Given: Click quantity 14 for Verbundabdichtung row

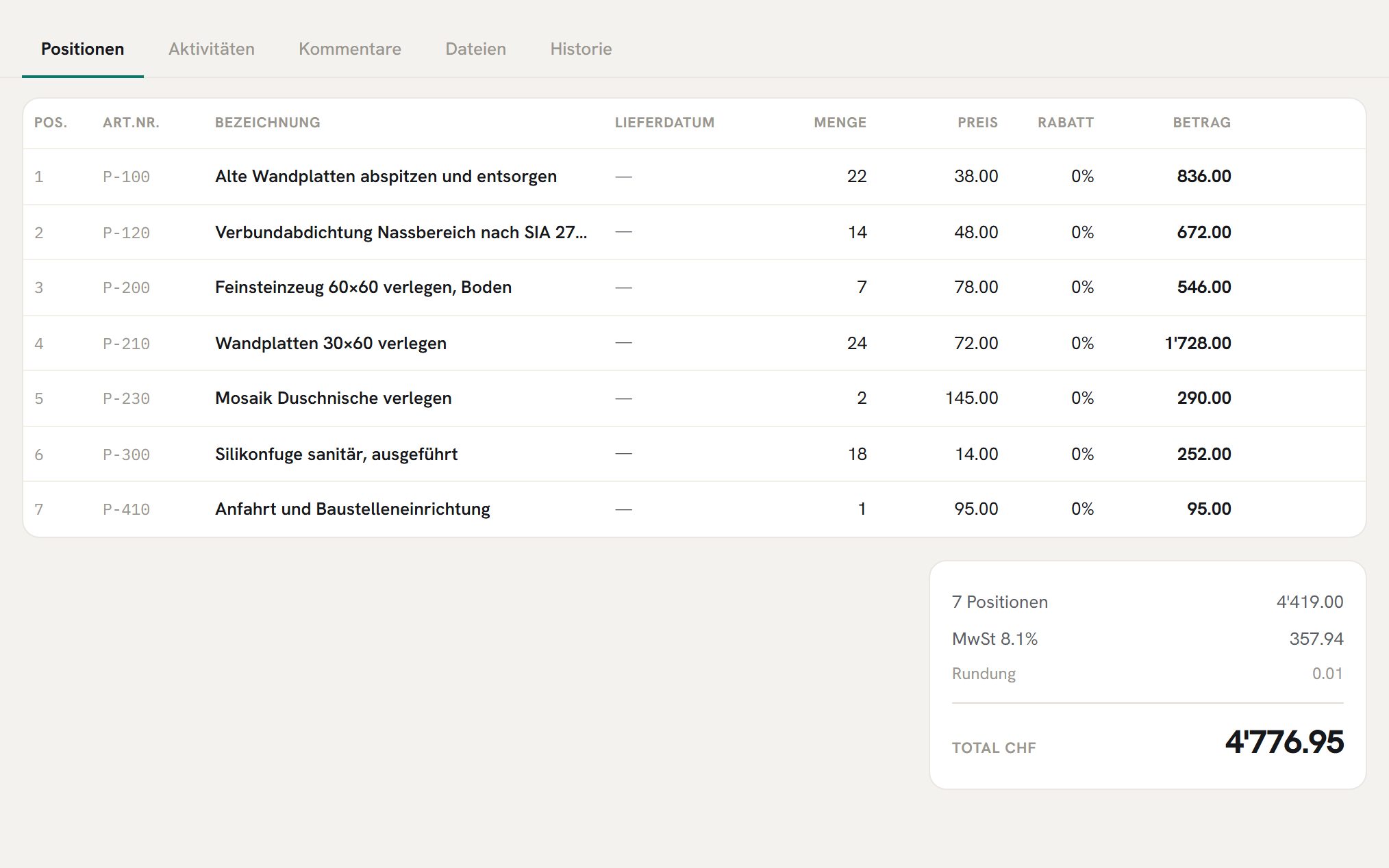Looking at the screenshot, I should 858,233.
